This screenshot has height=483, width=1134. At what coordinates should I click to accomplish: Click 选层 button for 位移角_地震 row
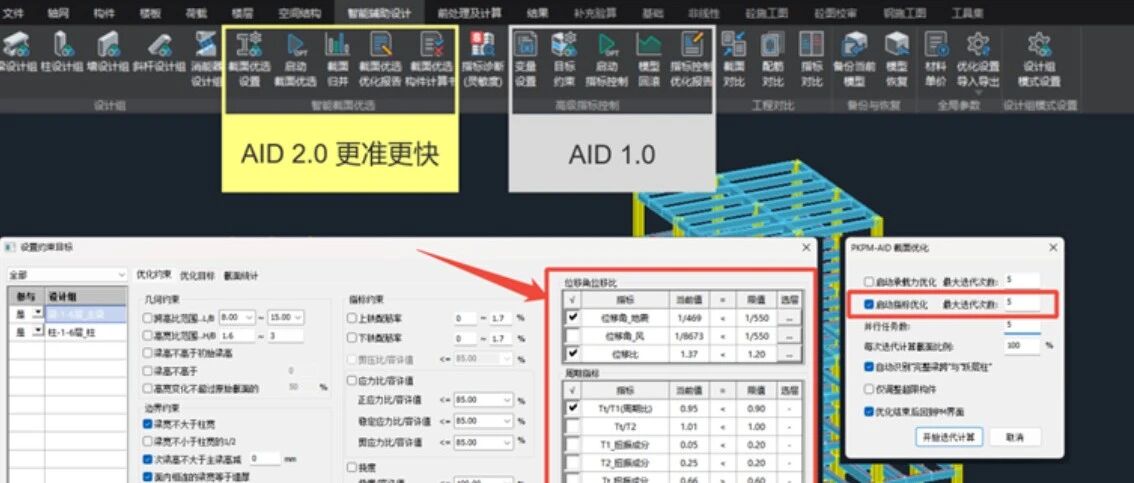point(790,317)
